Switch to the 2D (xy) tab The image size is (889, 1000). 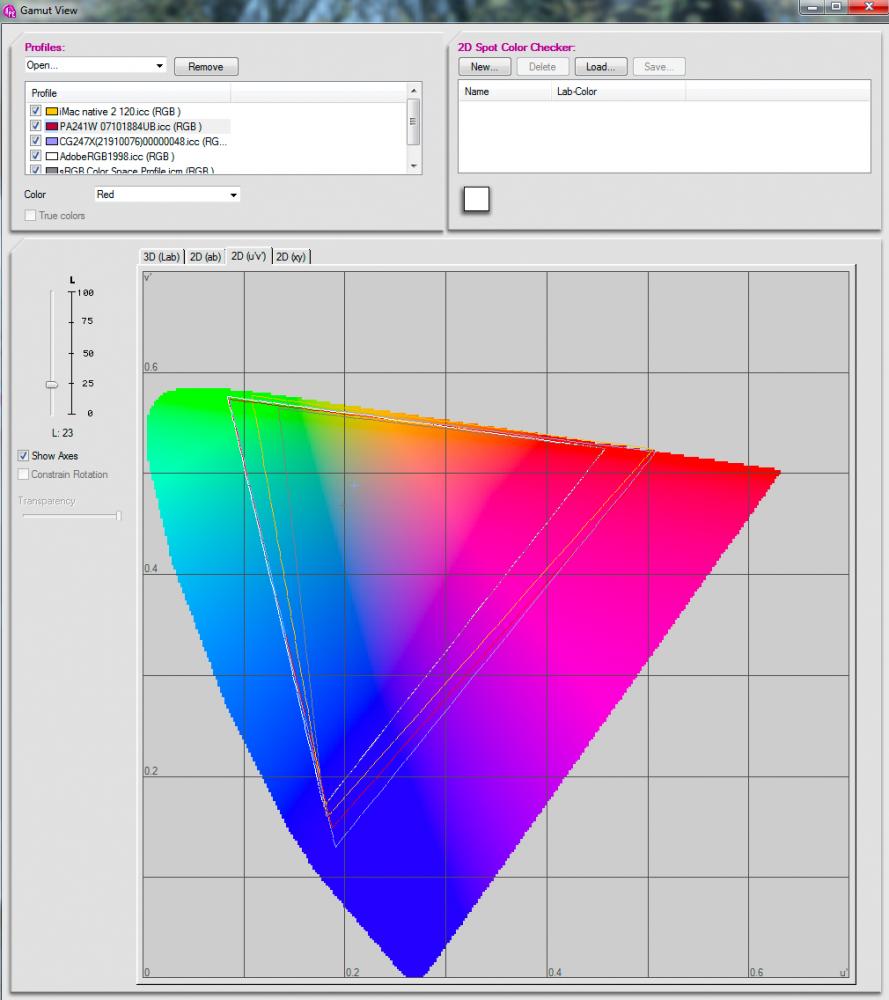coord(291,257)
